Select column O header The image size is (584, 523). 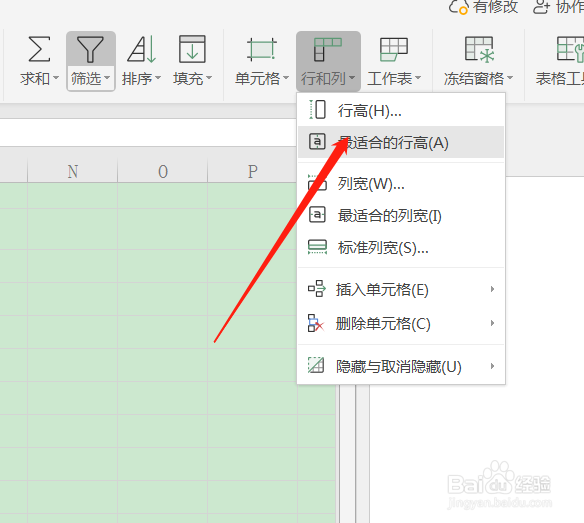163,171
